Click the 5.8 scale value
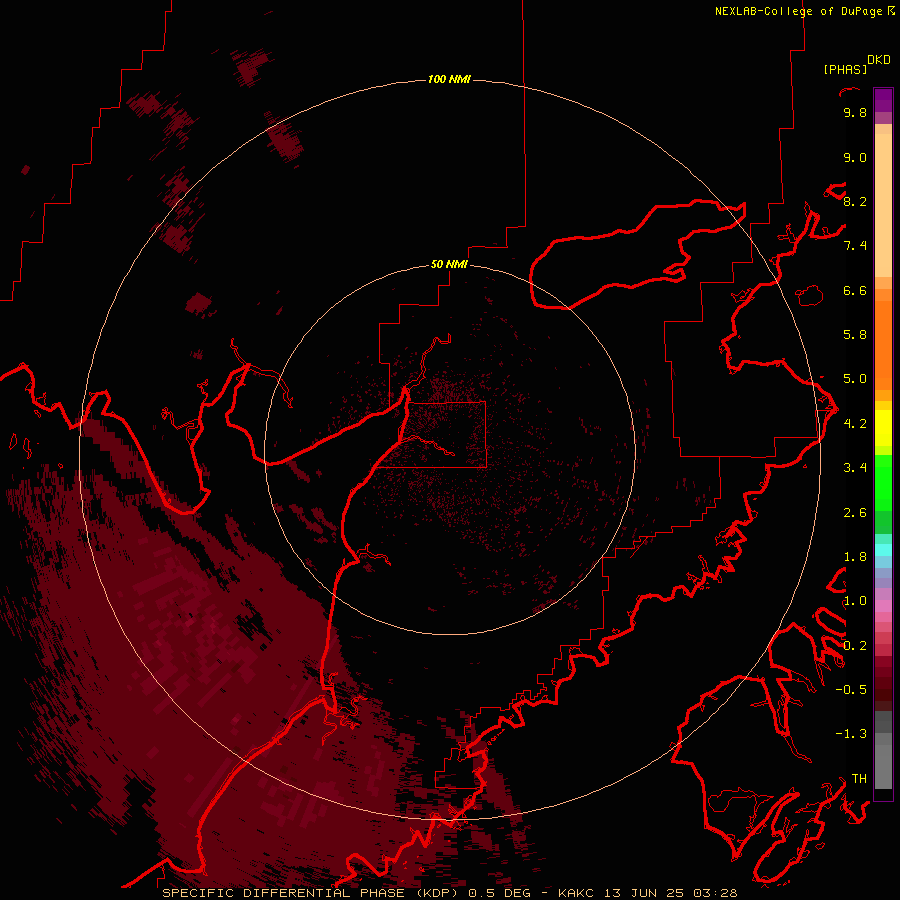Viewport: 900px width, 900px height. [855, 335]
